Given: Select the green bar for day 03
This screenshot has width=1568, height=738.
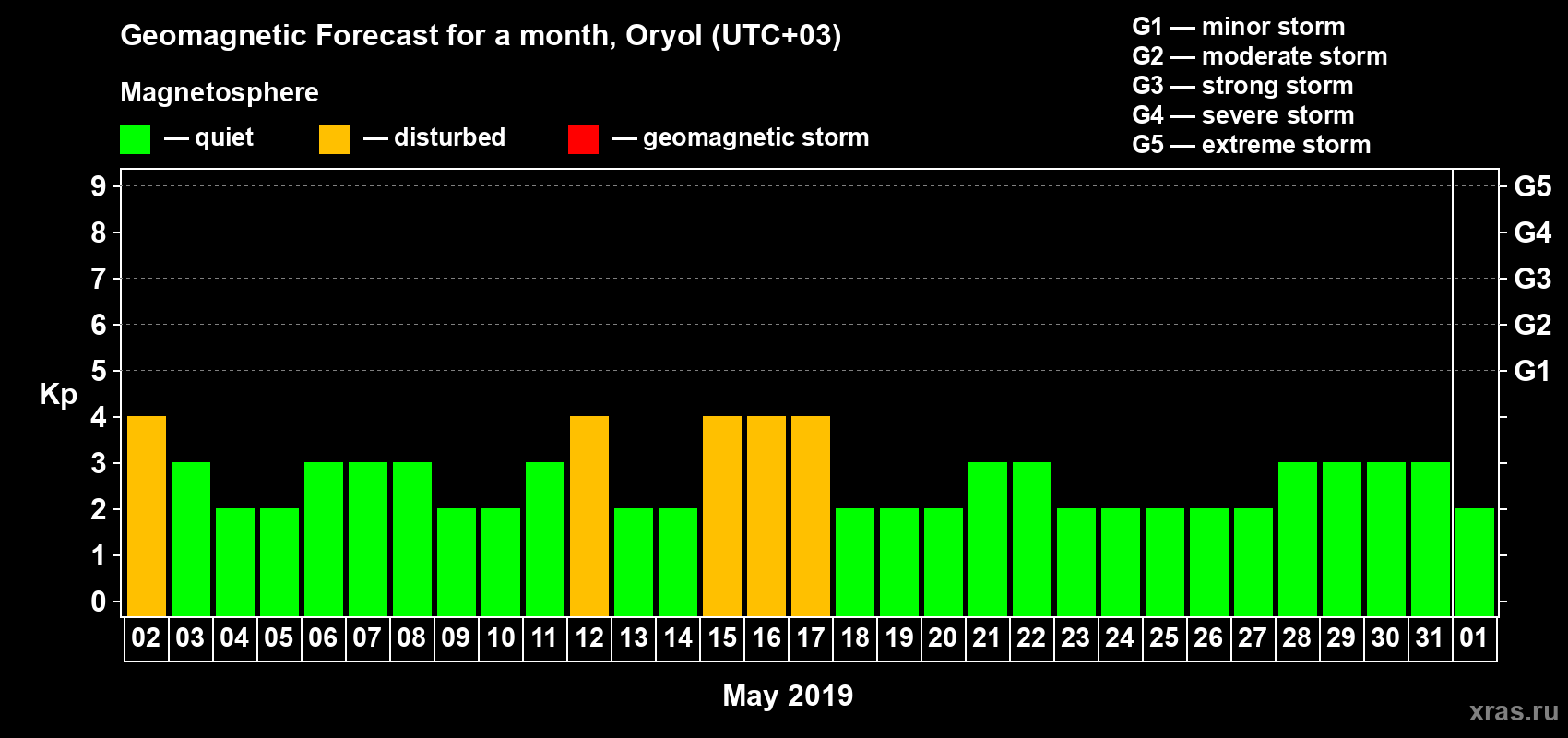Looking at the screenshot, I should pos(191,539).
